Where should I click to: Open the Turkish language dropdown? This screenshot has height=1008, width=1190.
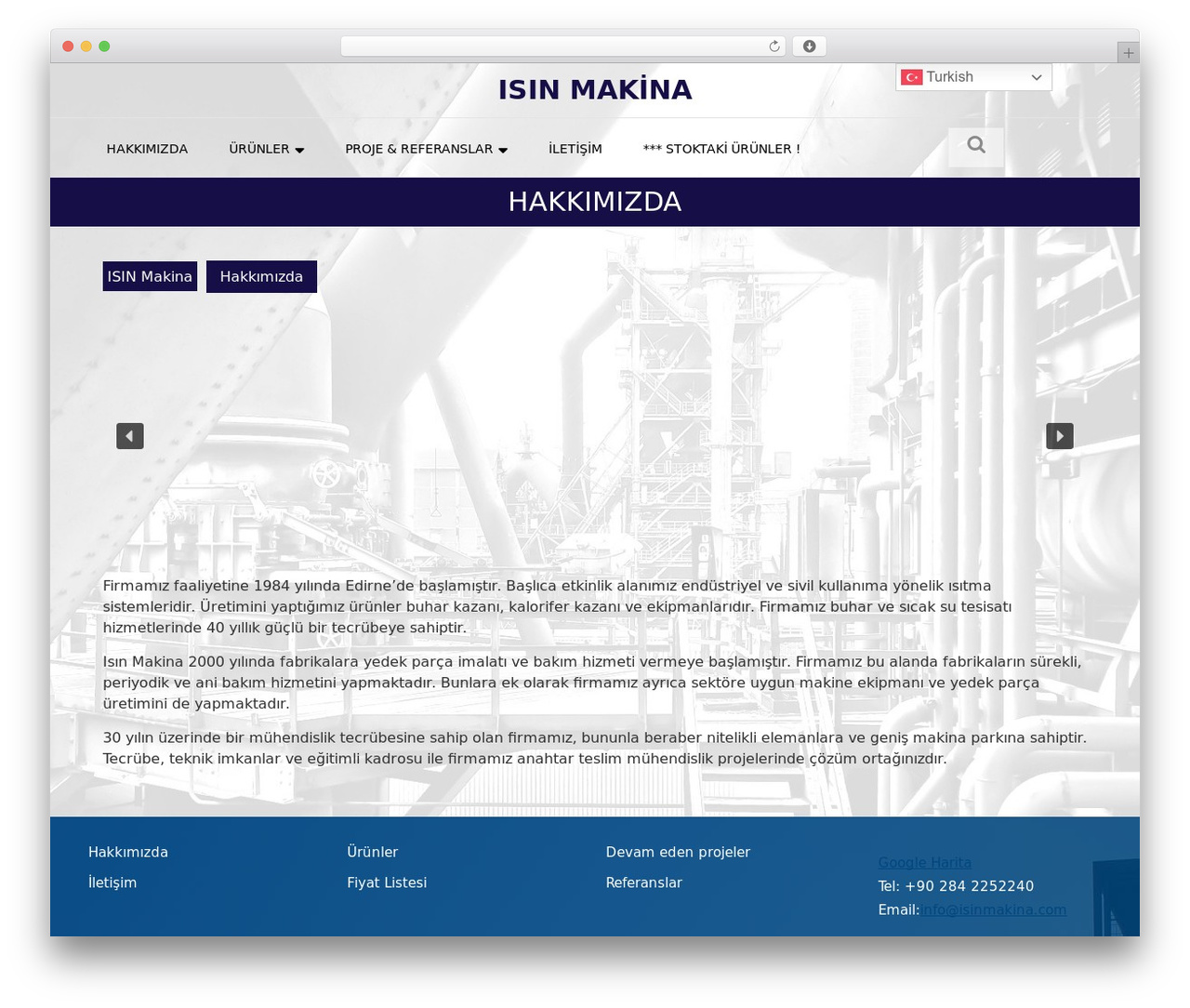(x=973, y=77)
